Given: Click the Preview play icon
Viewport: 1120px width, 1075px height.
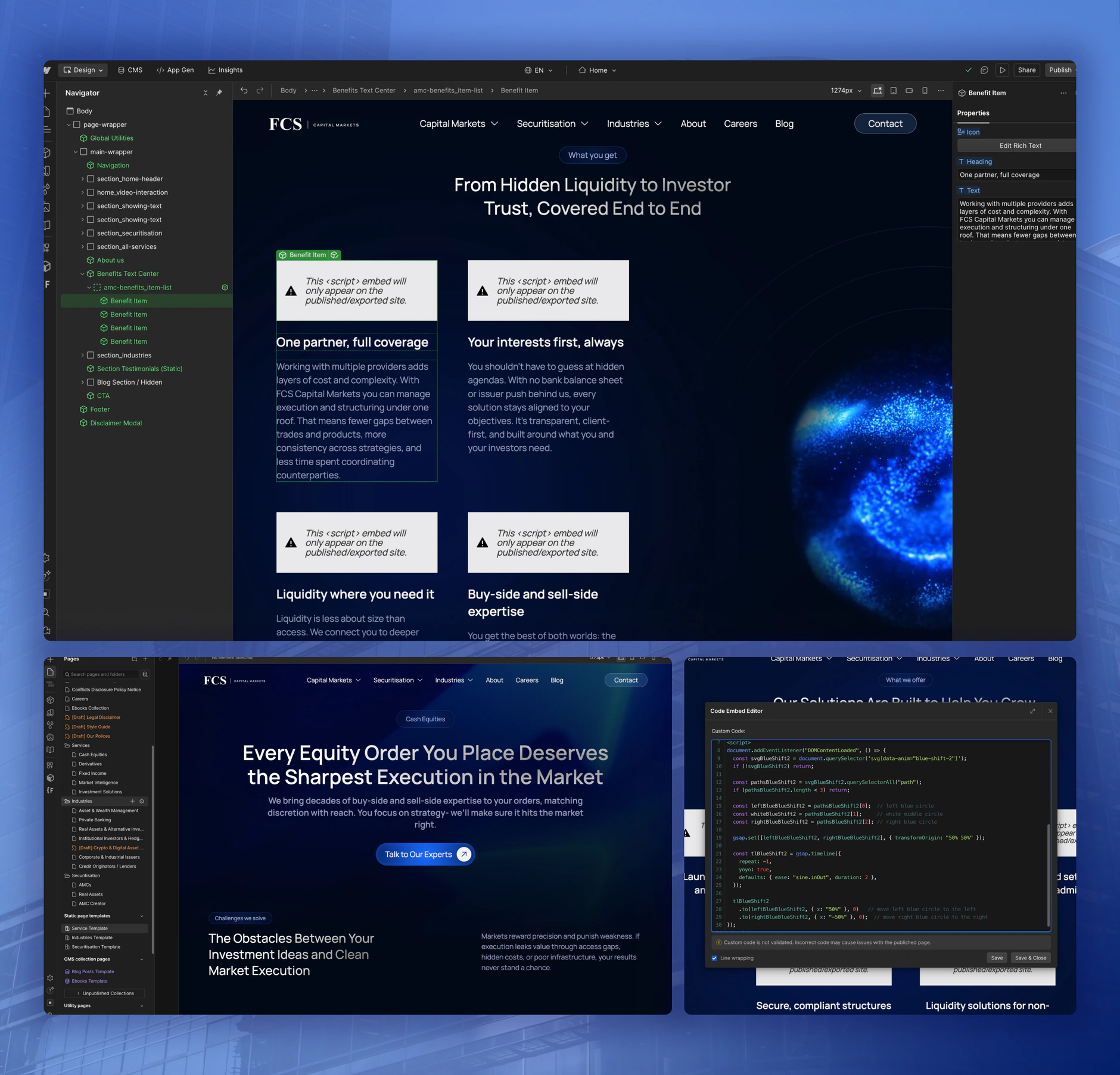Looking at the screenshot, I should pos(1003,70).
